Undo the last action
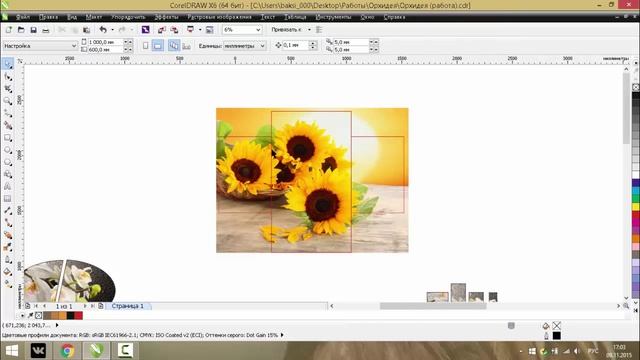The image size is (640, 360). [x=103, y=30]
